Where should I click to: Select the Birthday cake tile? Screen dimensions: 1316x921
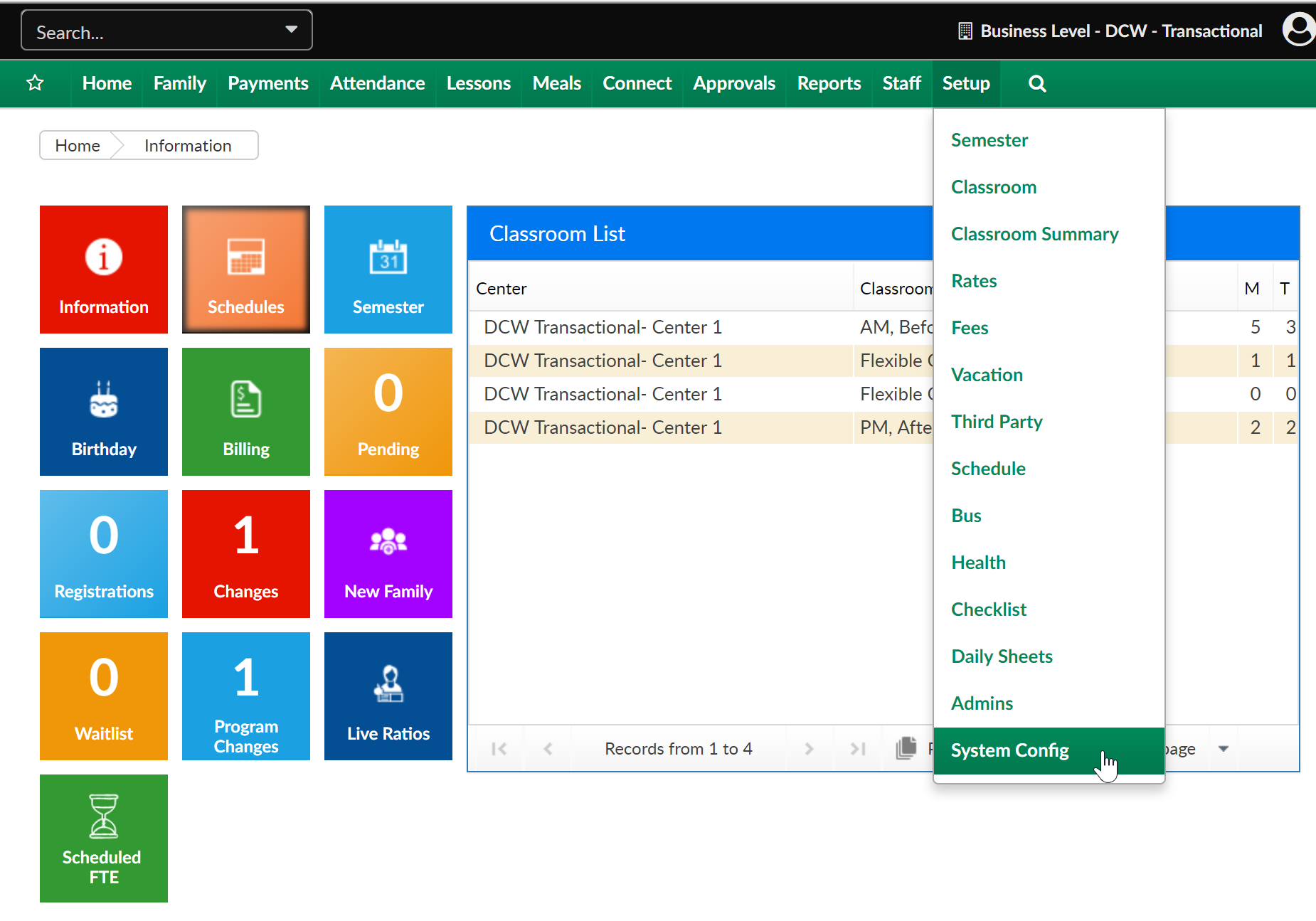104,412
